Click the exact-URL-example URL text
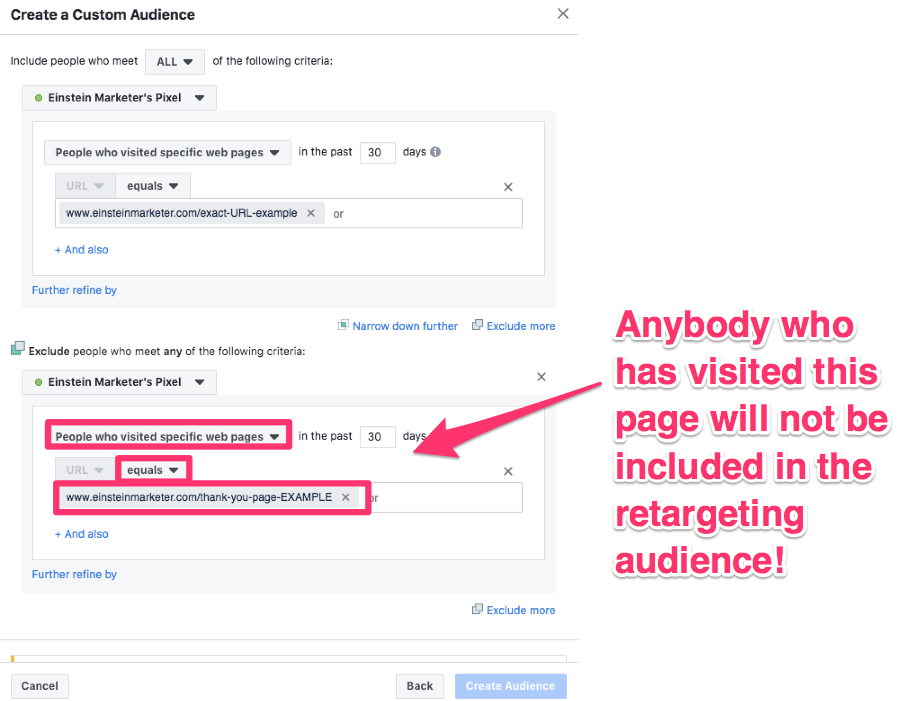 point(182,213)
